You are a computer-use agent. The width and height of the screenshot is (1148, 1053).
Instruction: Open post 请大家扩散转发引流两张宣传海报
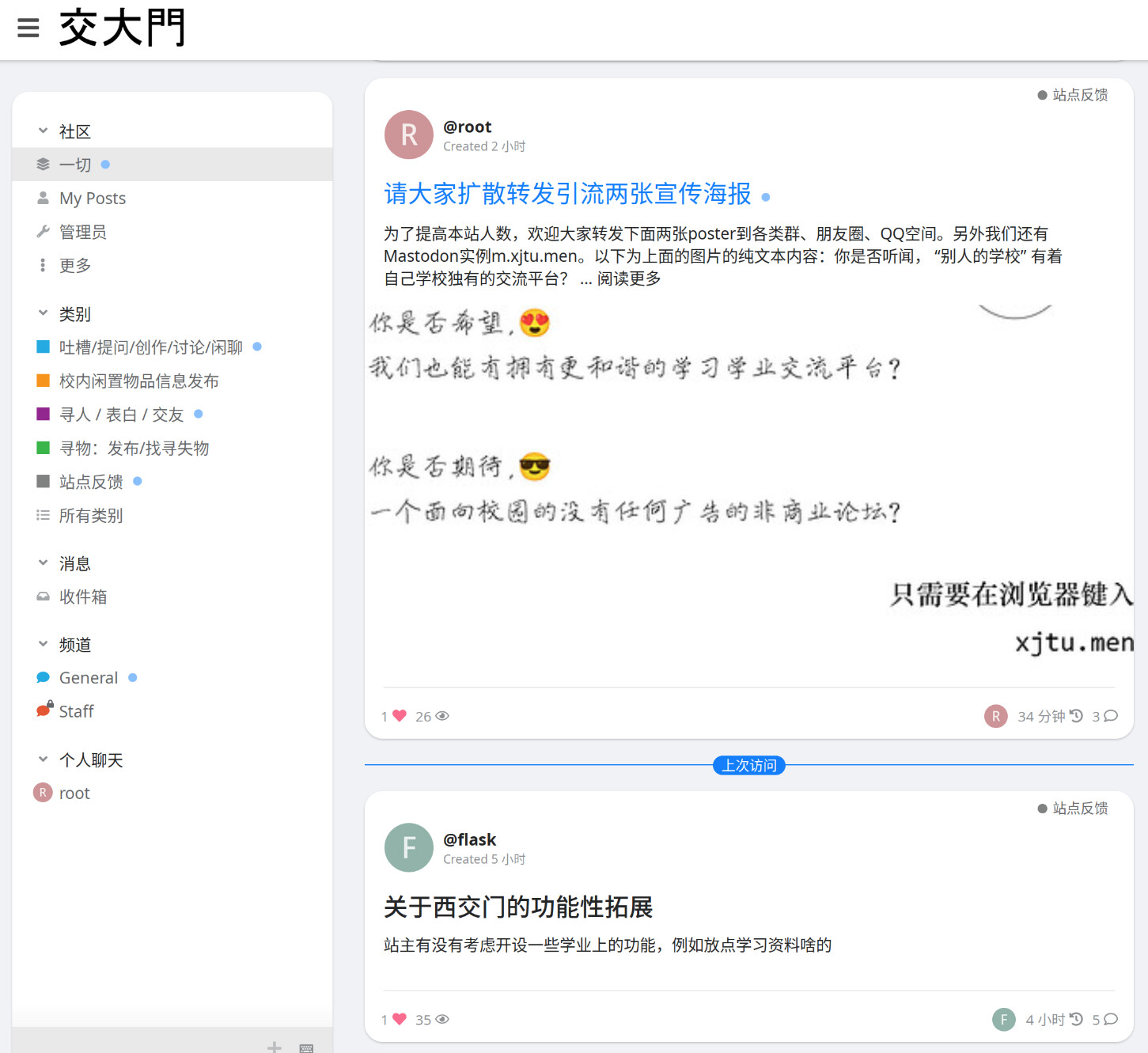[x=567, y=194]
